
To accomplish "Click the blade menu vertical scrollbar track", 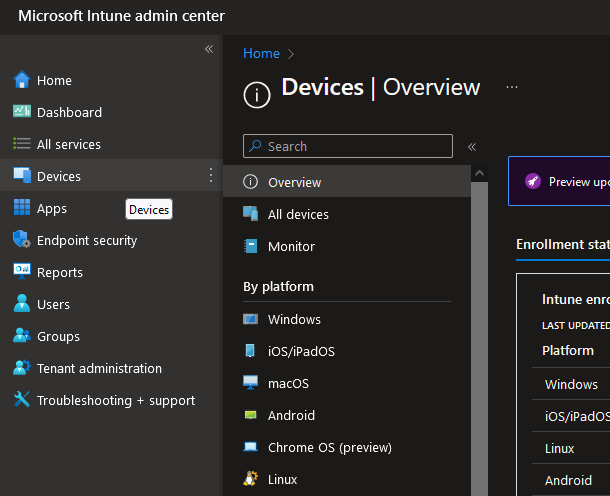I will (x=479, y=338).
